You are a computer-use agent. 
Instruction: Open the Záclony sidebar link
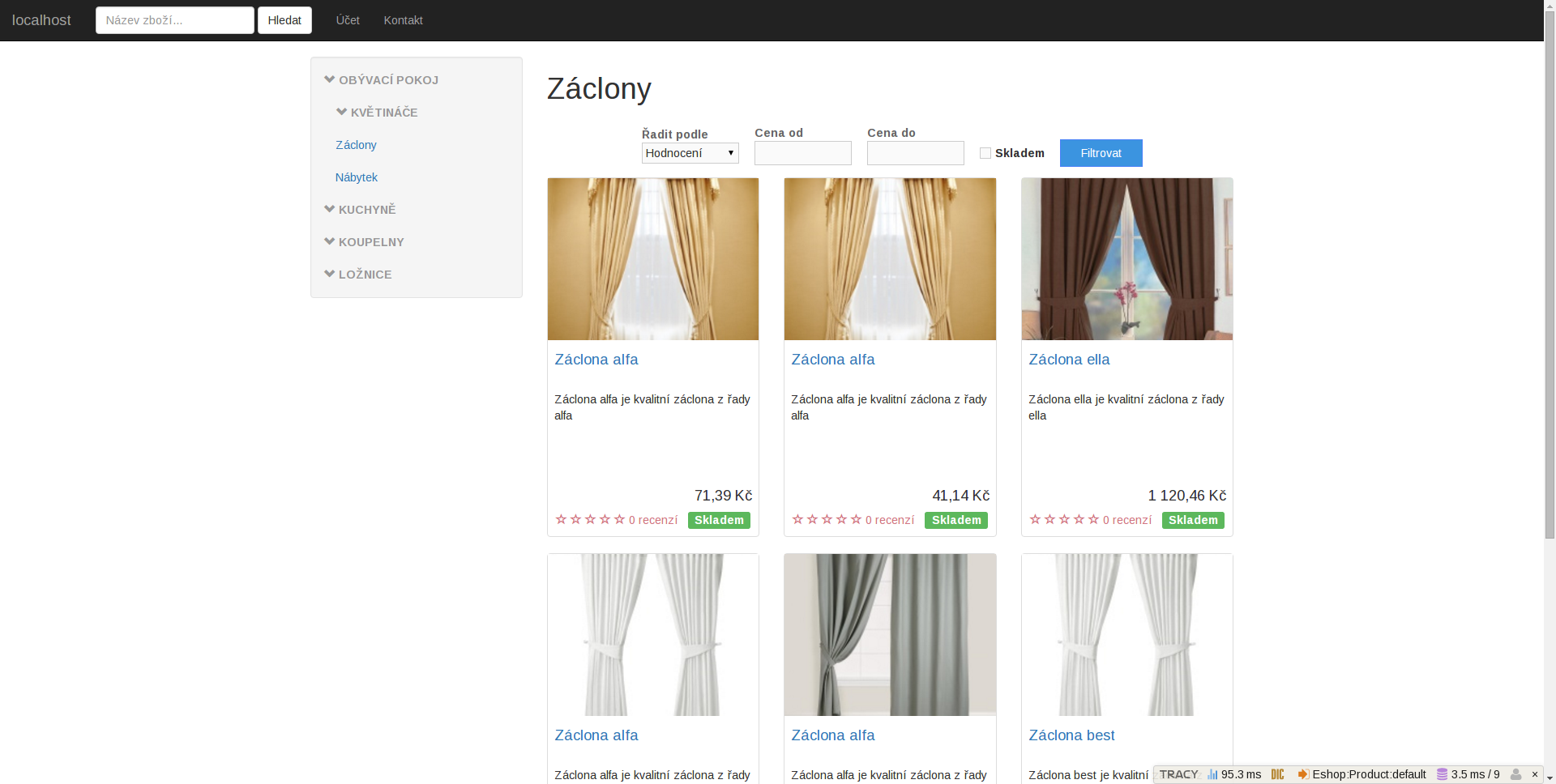(356, 145)
